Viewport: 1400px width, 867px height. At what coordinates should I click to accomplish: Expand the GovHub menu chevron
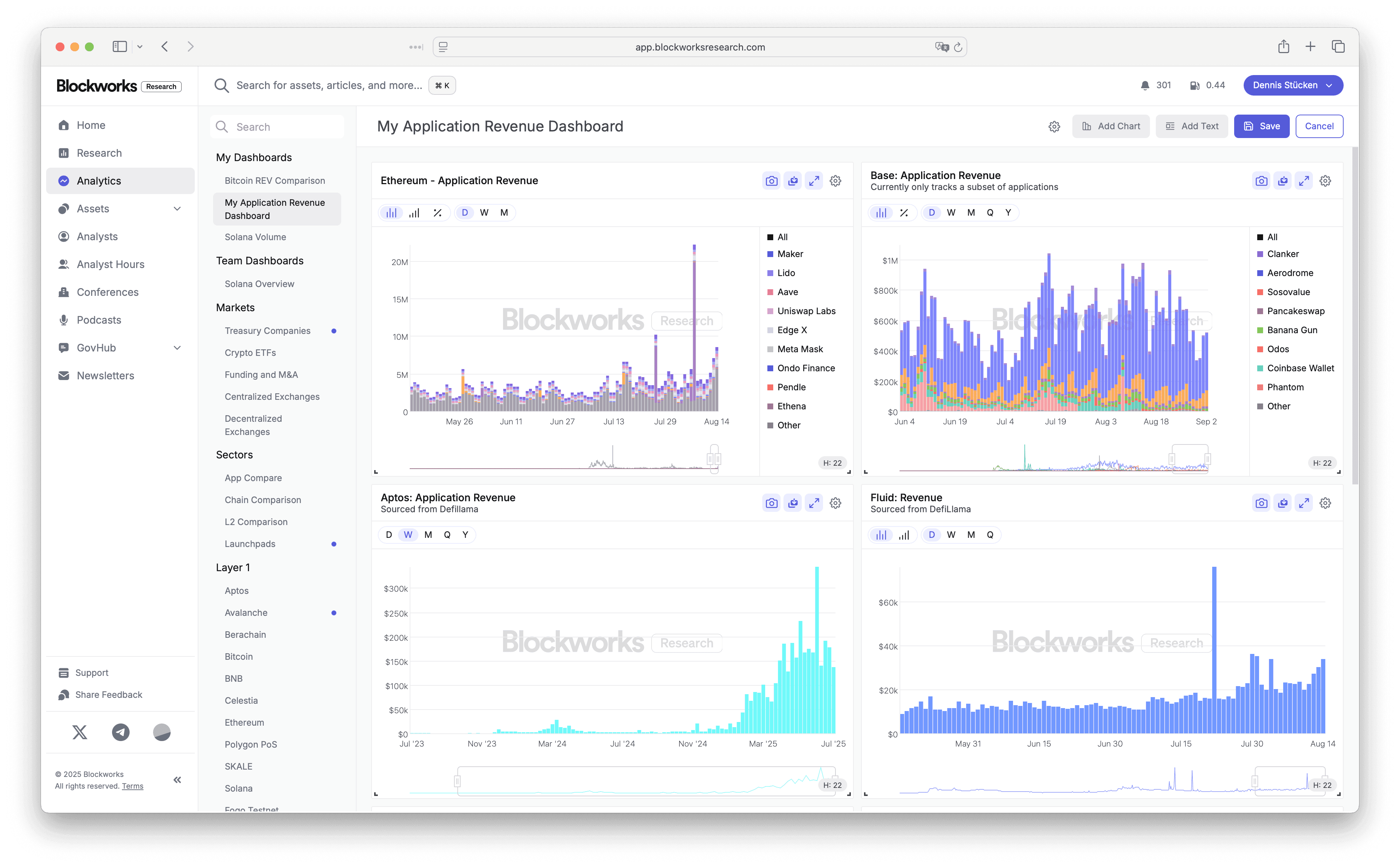(x=177, y=348)
